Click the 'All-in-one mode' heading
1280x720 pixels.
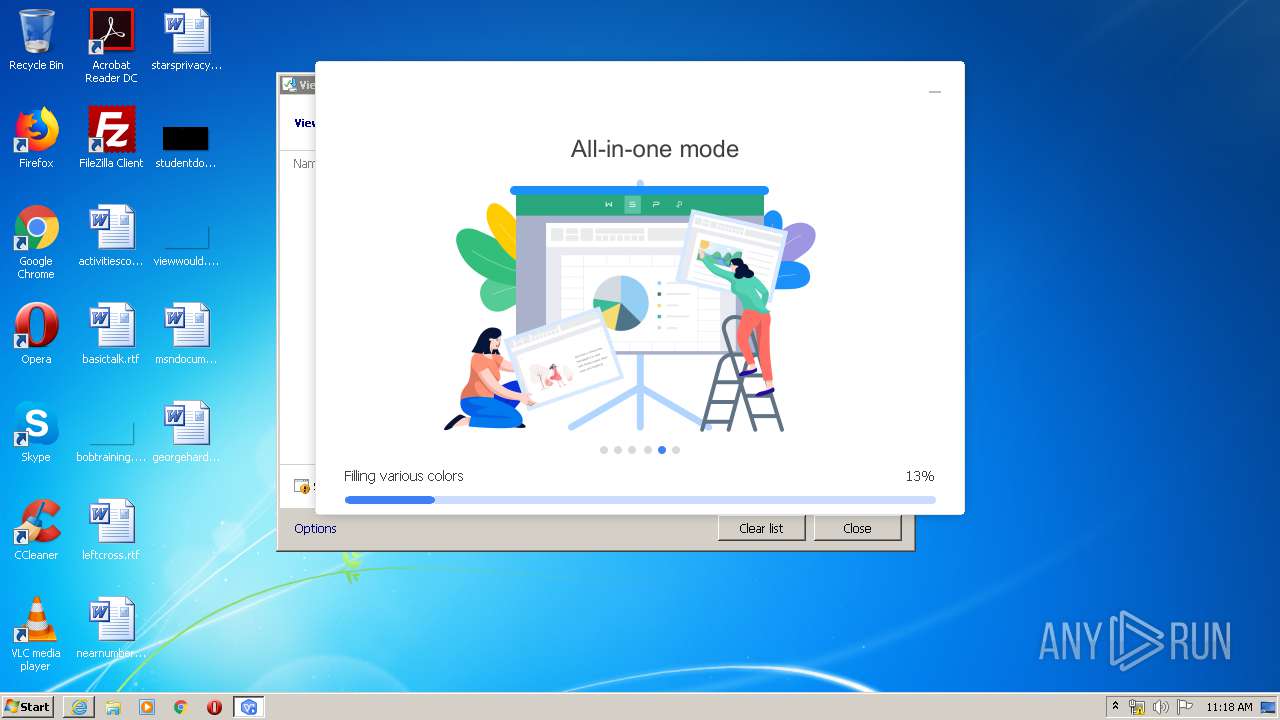click(655, 149)
